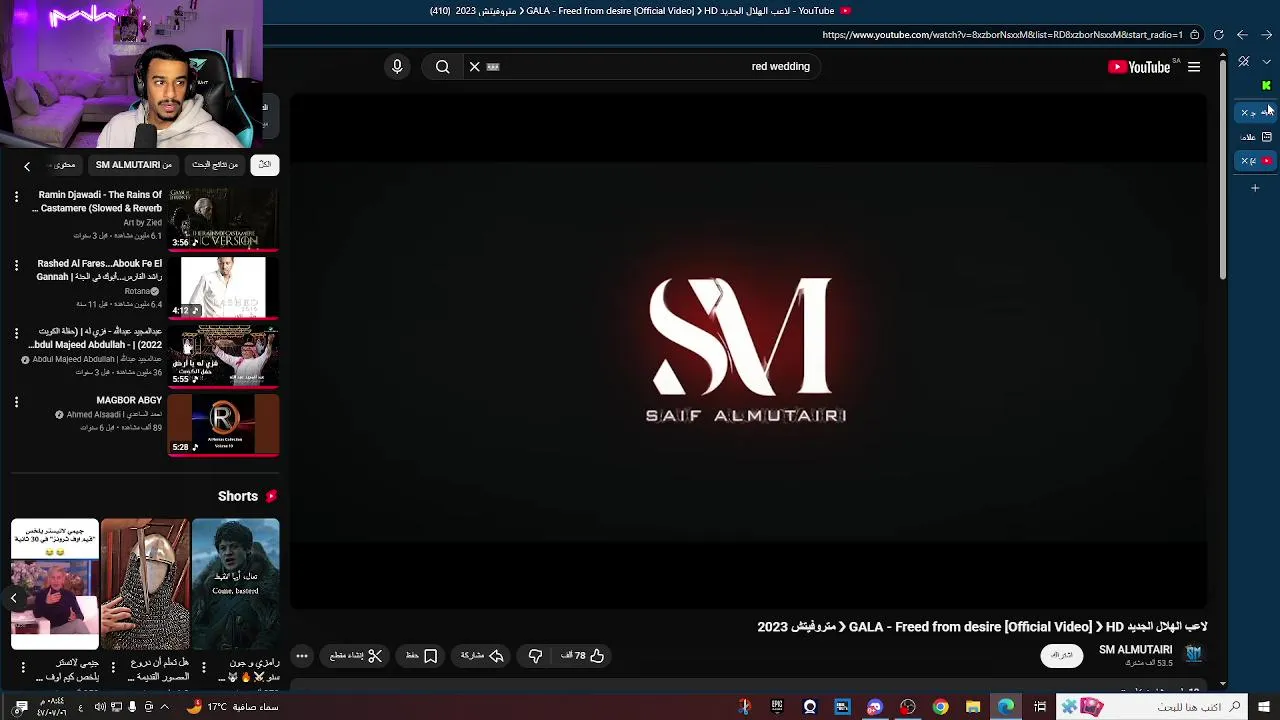The height and width of the screenshot is (720, 1280).
Task: Create a clip with scissors button
Action: tap(356, 656)
